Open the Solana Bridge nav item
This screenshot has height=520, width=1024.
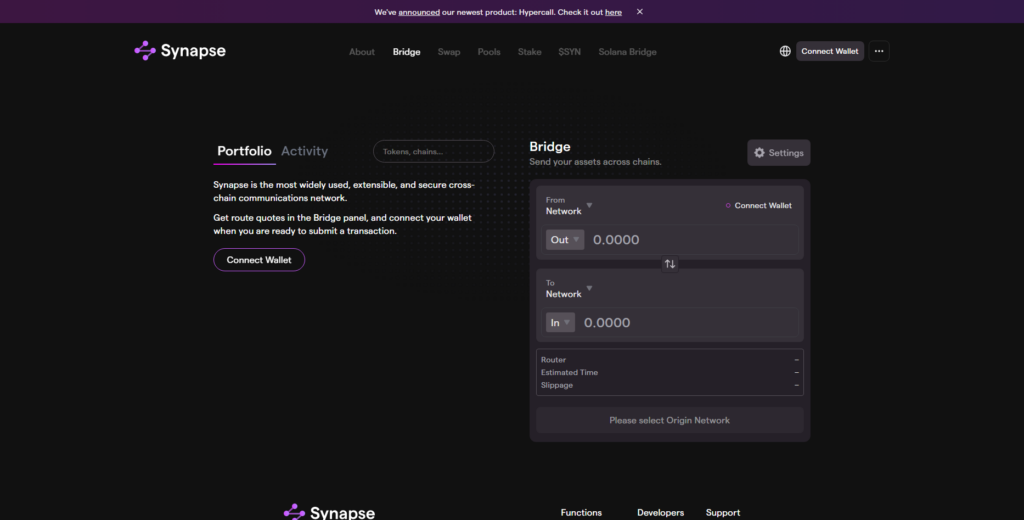[x=628, y=52]
